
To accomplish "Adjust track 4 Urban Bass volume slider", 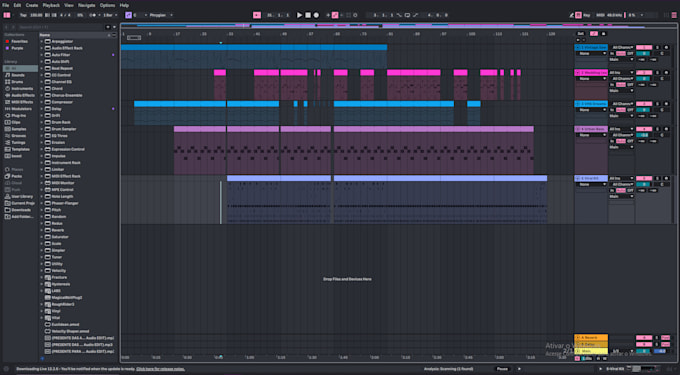I will [x=644, y=135].
